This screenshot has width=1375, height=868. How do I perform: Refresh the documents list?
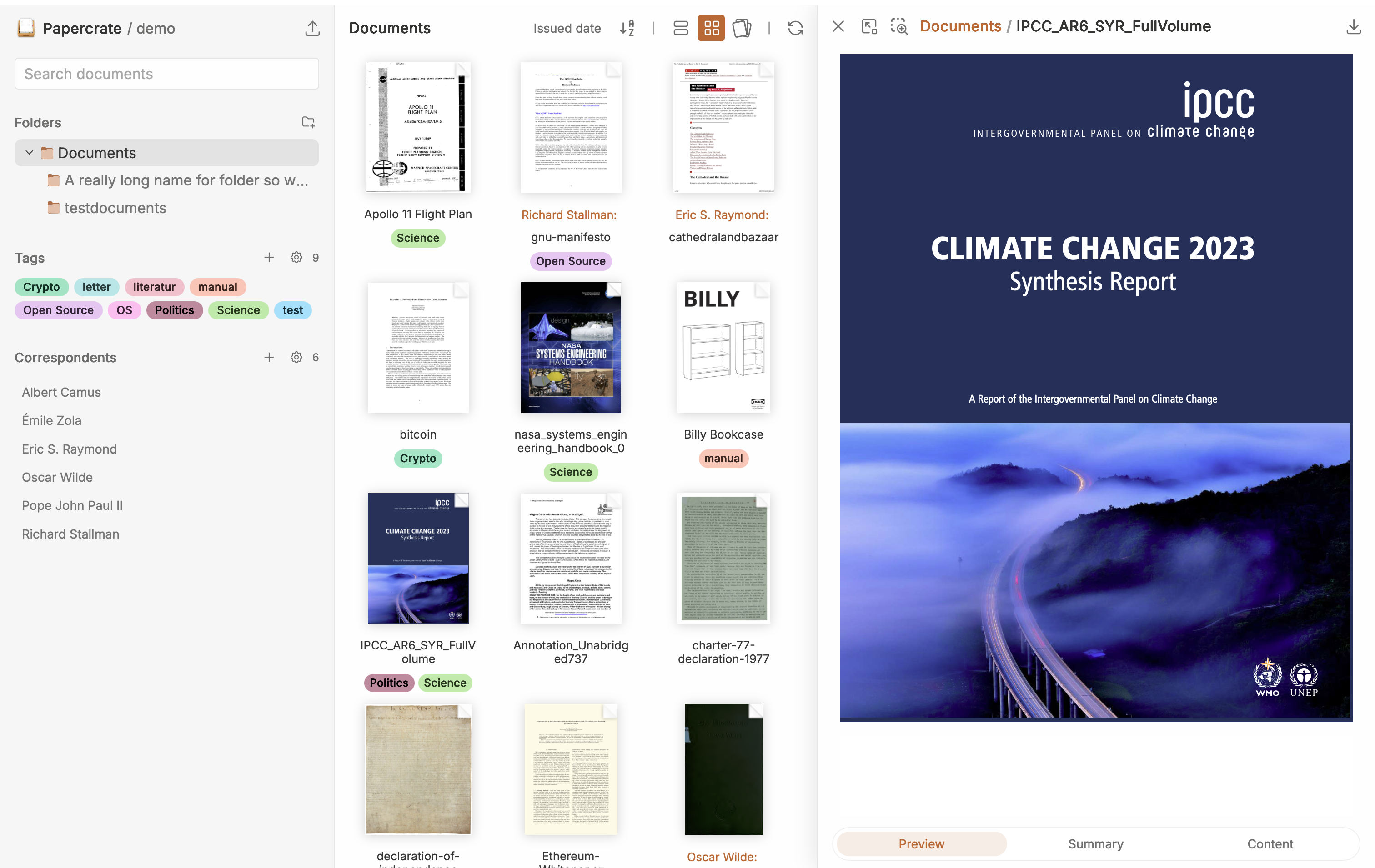[x=796, y=27]
